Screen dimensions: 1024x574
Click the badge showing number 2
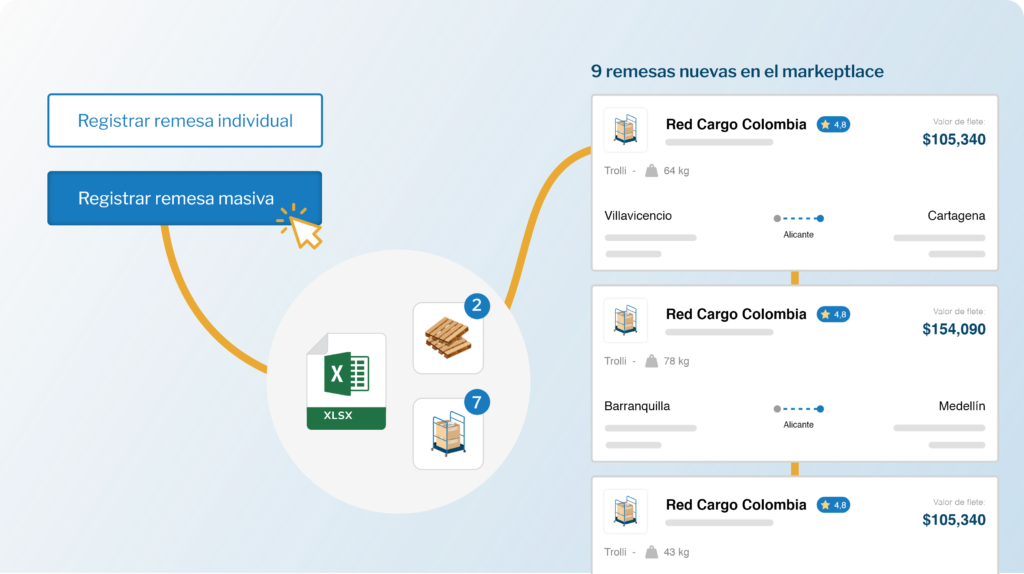click(477, 306)
